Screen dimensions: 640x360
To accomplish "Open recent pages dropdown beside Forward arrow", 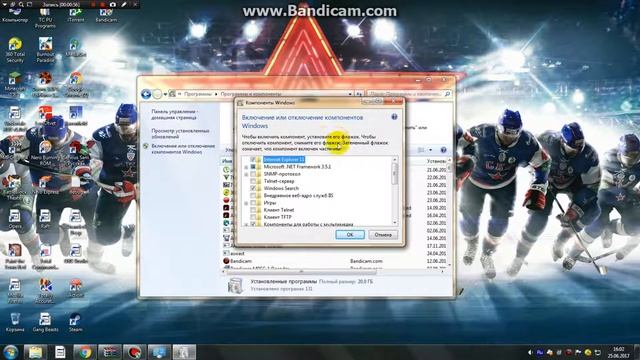I will click(x=165, y=94).
